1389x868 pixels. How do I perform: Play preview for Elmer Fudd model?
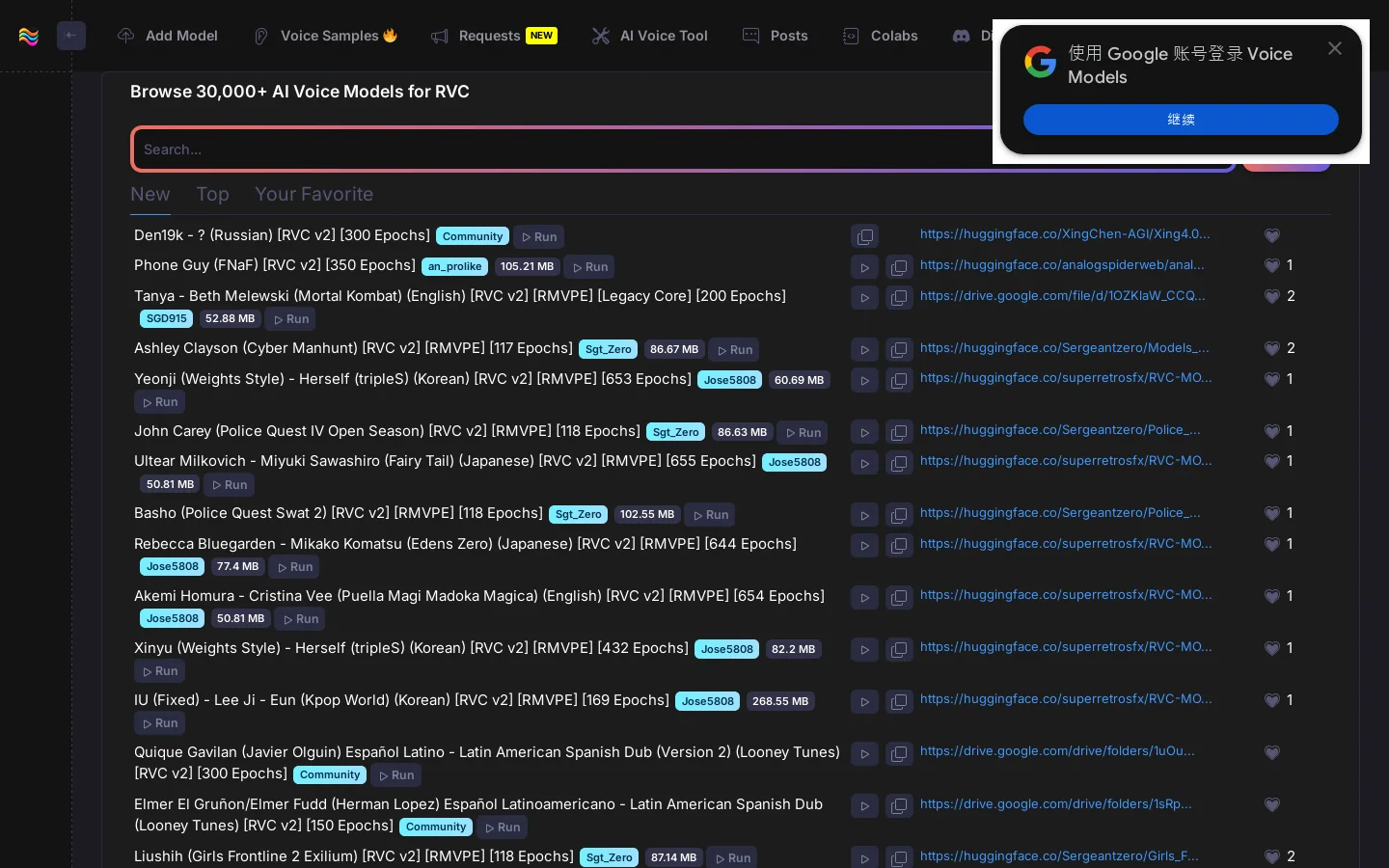[864, 807]
